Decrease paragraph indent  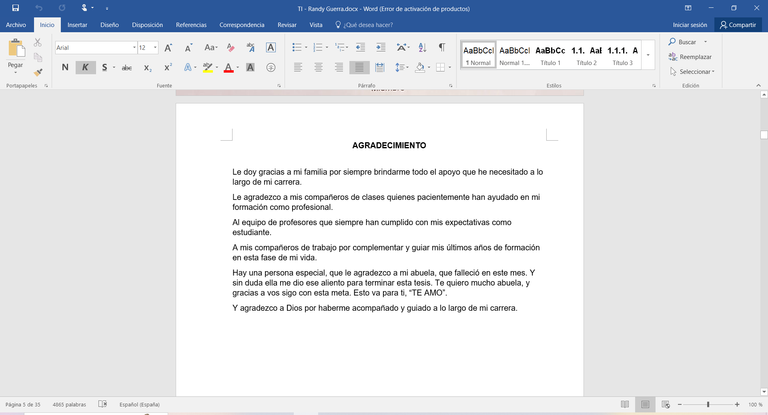pos(360,48)
